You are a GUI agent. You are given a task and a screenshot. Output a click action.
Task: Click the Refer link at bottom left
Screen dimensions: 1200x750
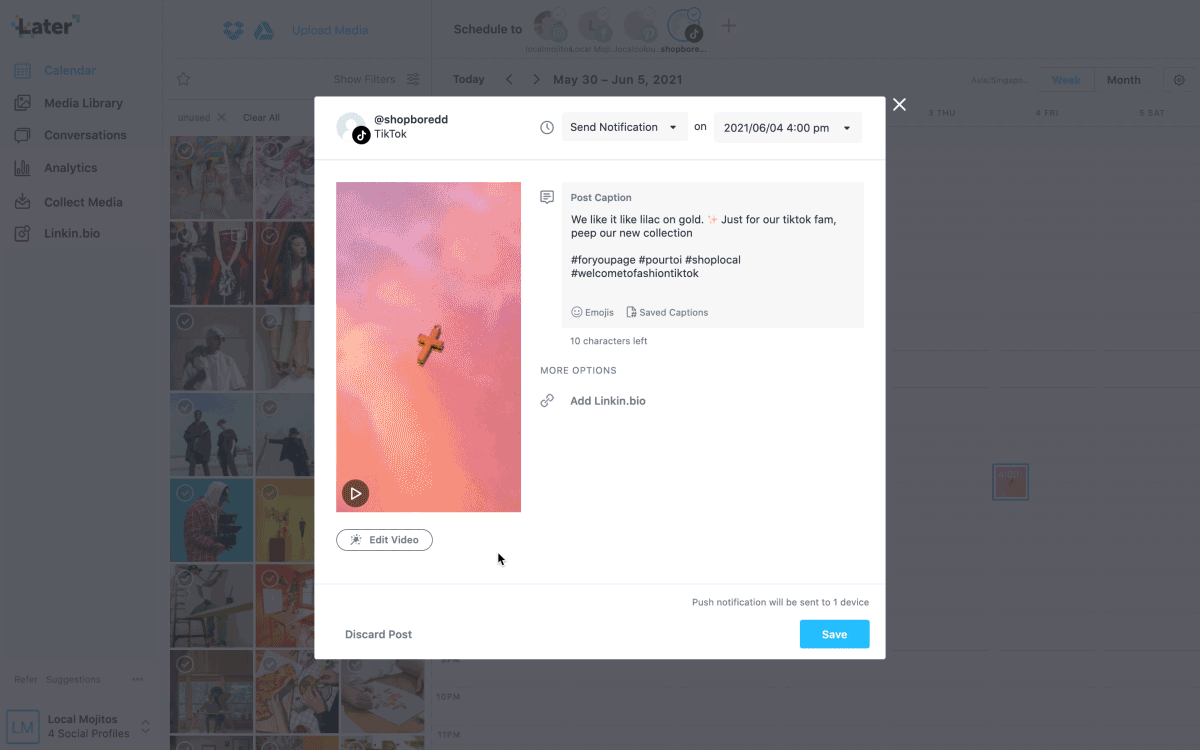click(26, 679)
